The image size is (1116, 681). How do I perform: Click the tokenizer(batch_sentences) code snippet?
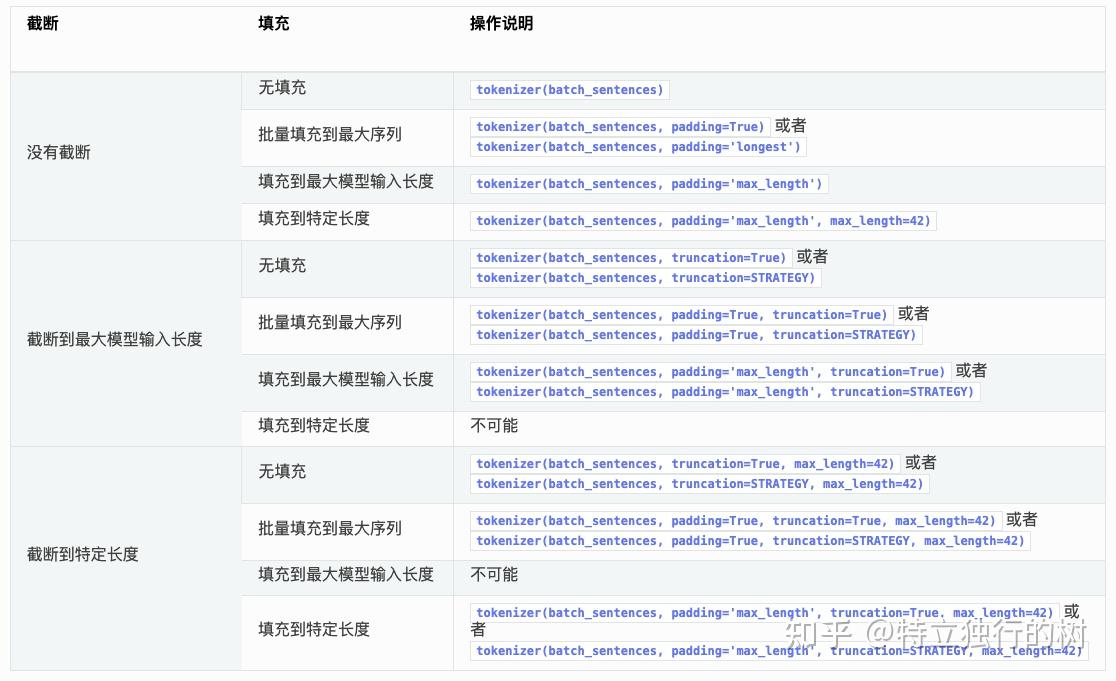(568, 90)
